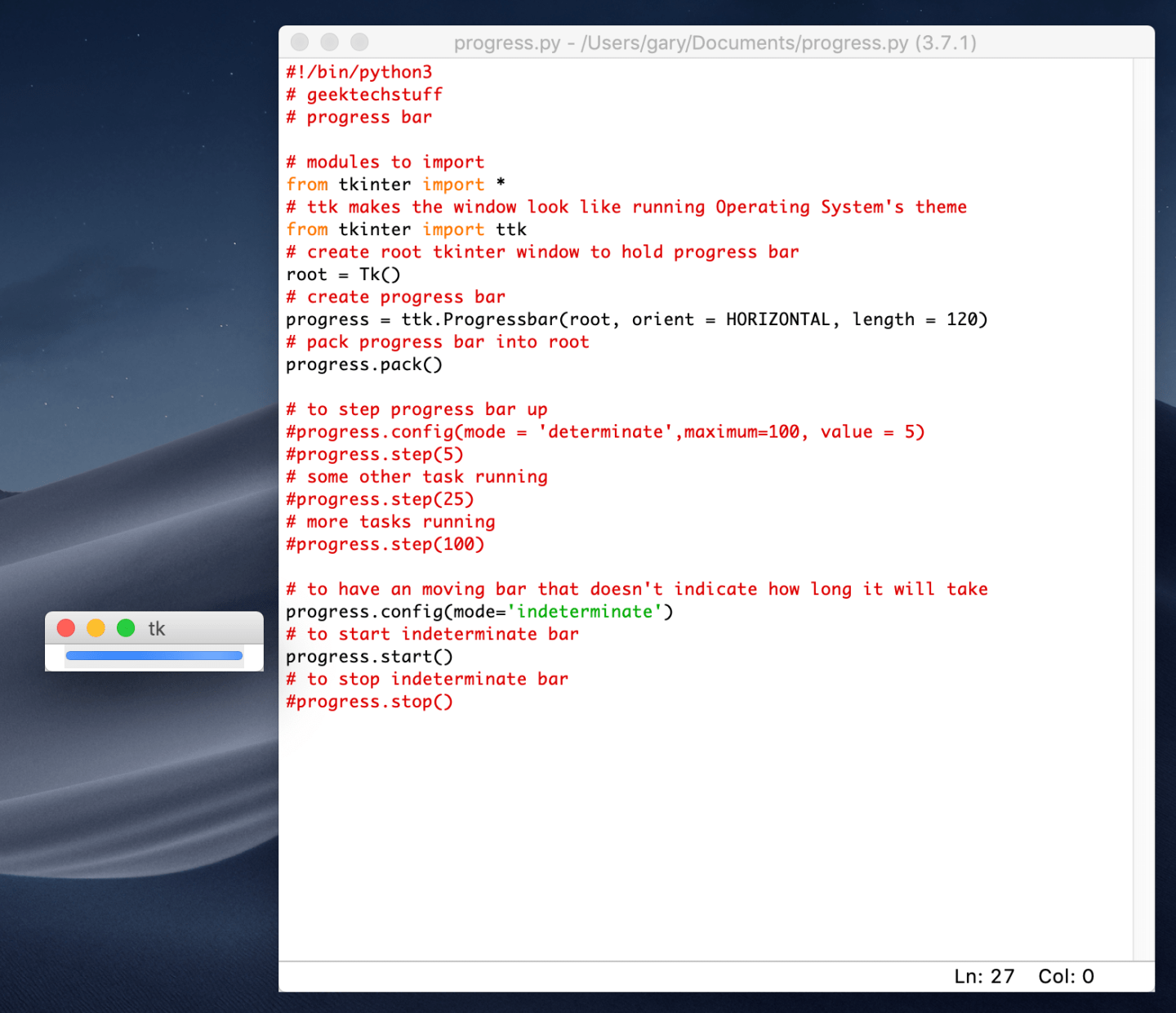This screenshot has height=1013, width=1176.
Task: Minimize the progress.py editor window
Action: 329,42
